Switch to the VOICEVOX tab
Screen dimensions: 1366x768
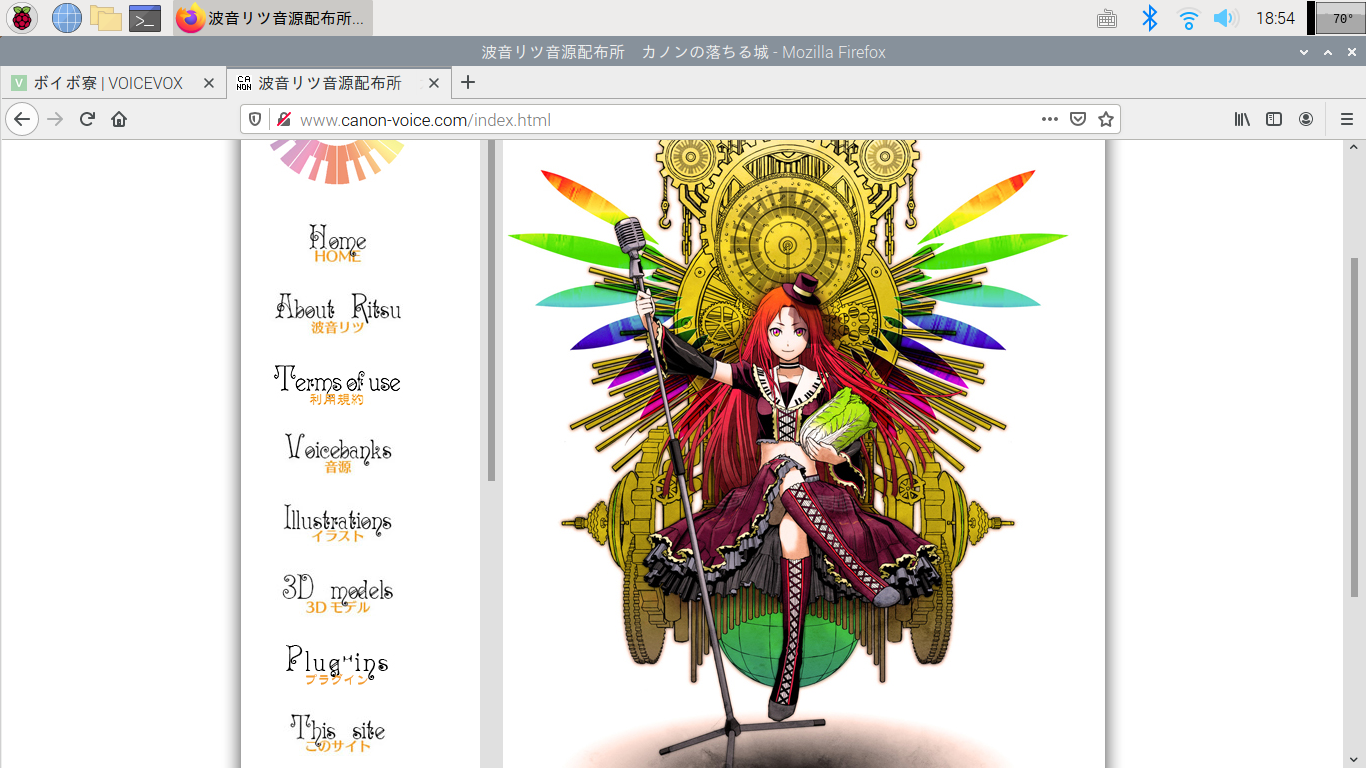[113, 83]
